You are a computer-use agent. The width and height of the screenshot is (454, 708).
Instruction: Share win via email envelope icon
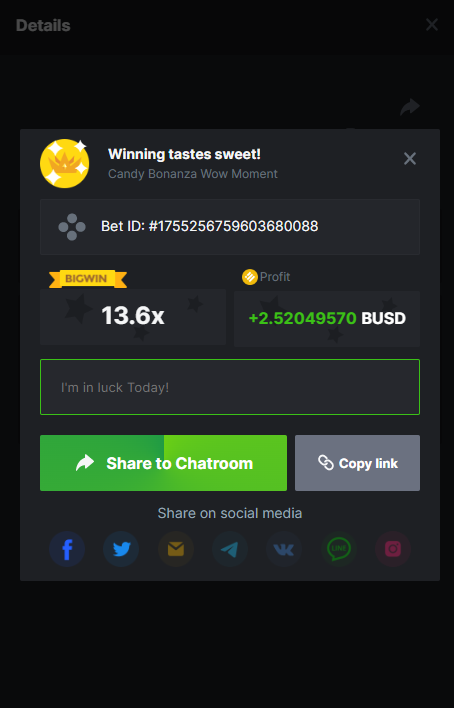point(176,549)
